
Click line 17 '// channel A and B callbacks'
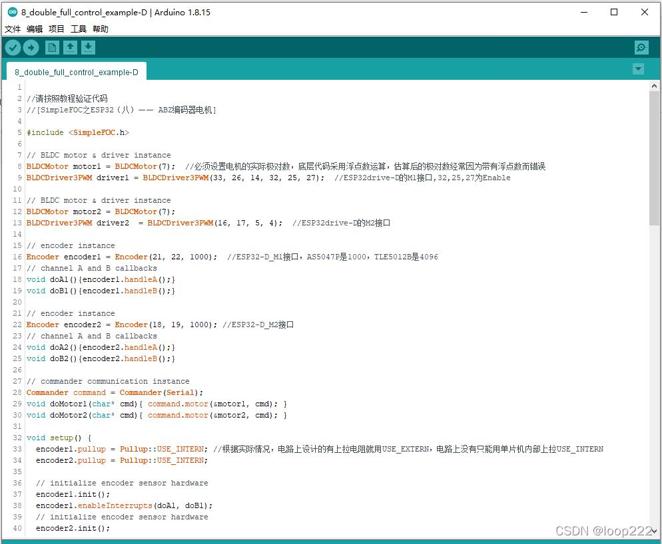coord(92,268)
